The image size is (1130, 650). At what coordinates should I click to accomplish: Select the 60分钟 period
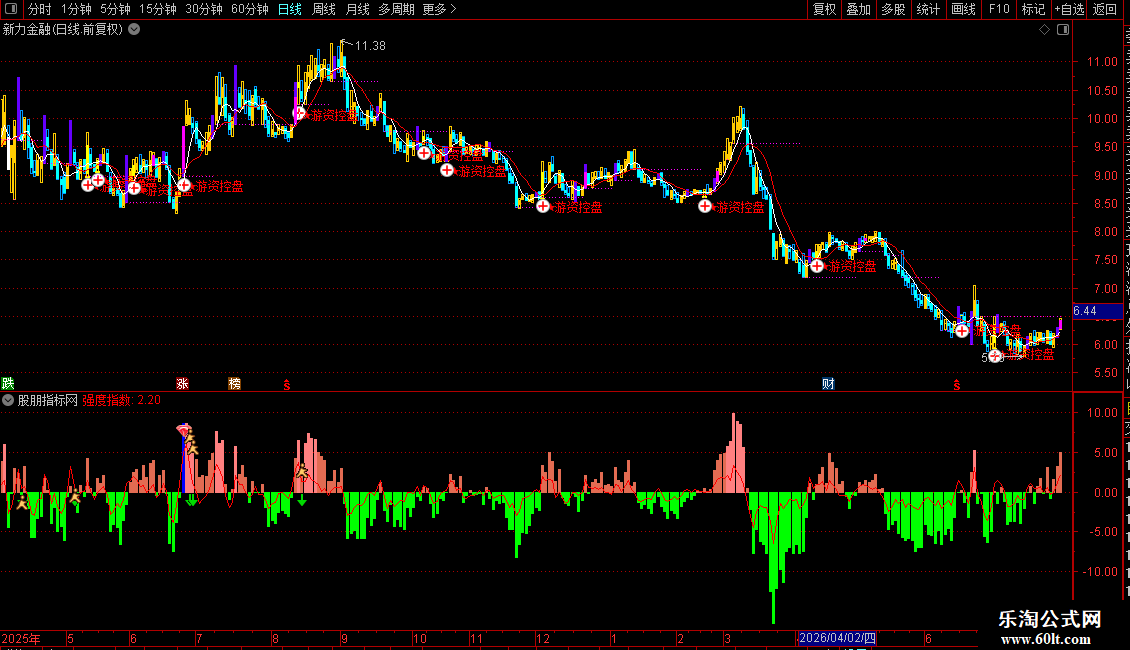(x=249, y=9)
